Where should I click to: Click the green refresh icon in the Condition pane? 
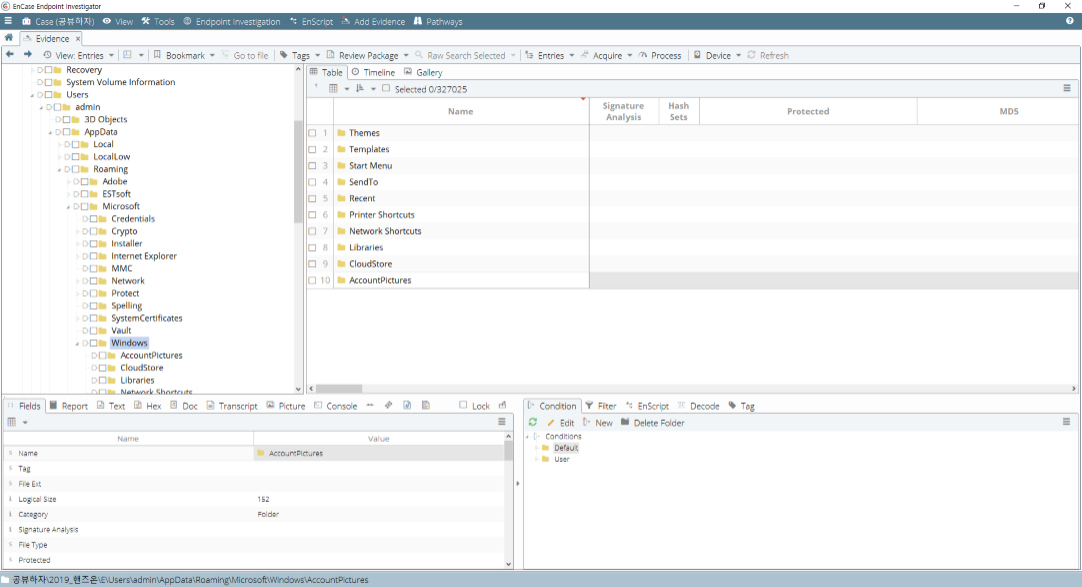click(x=533, y=422)
